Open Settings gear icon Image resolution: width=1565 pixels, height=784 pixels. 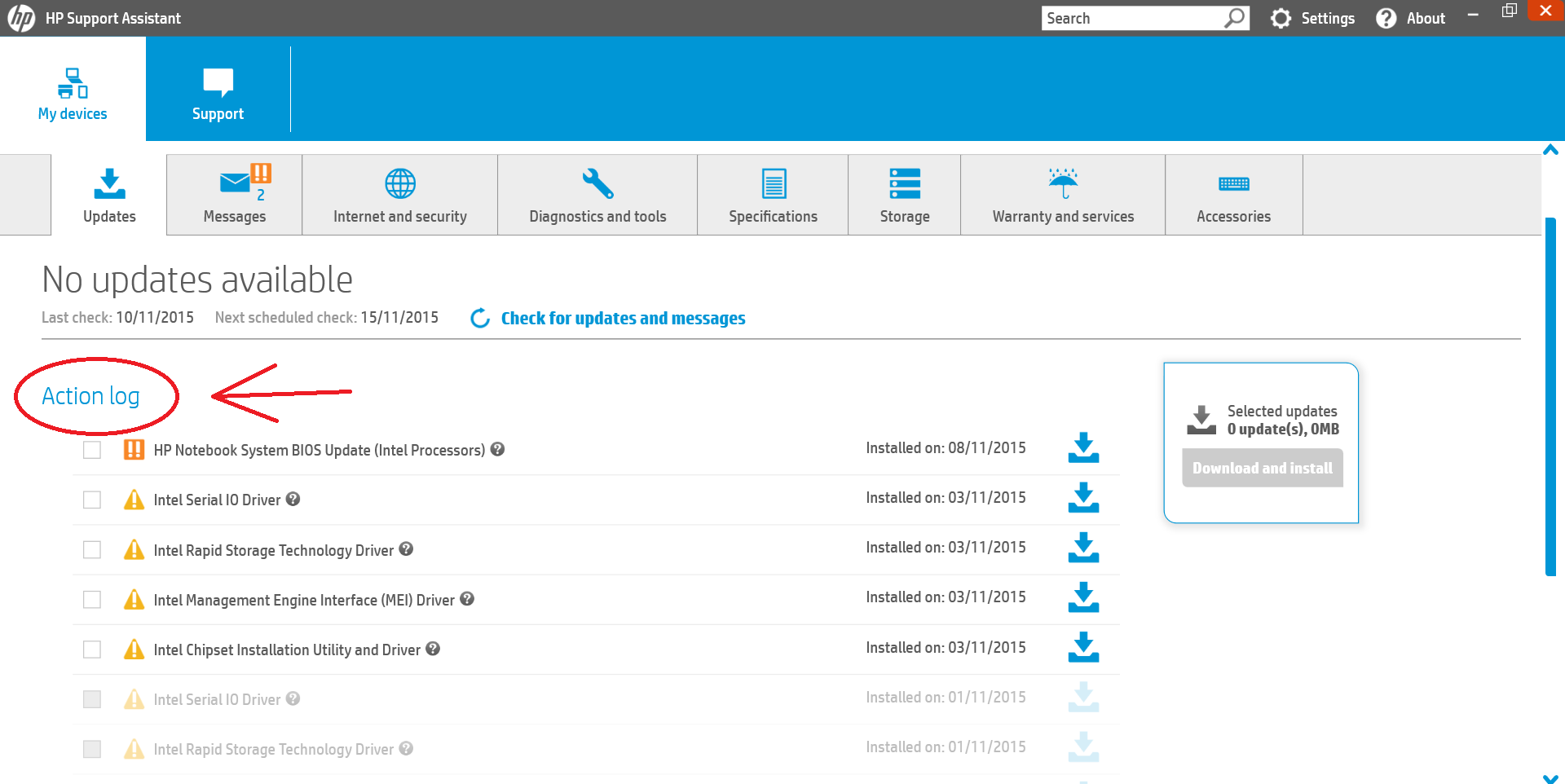(1281, 18)
